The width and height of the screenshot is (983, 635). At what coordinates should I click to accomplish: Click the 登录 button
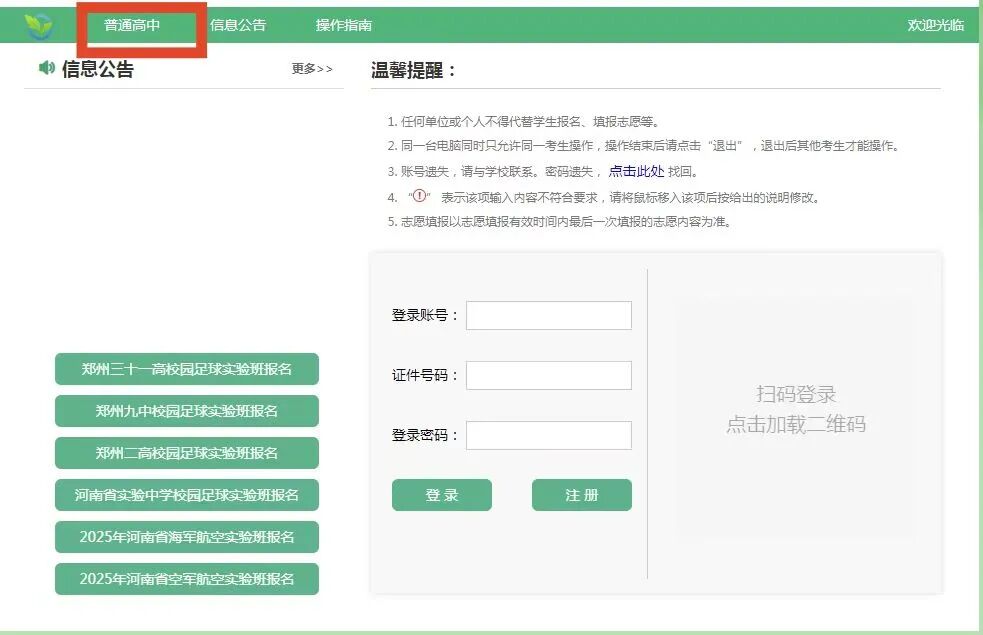pos(442,495)
